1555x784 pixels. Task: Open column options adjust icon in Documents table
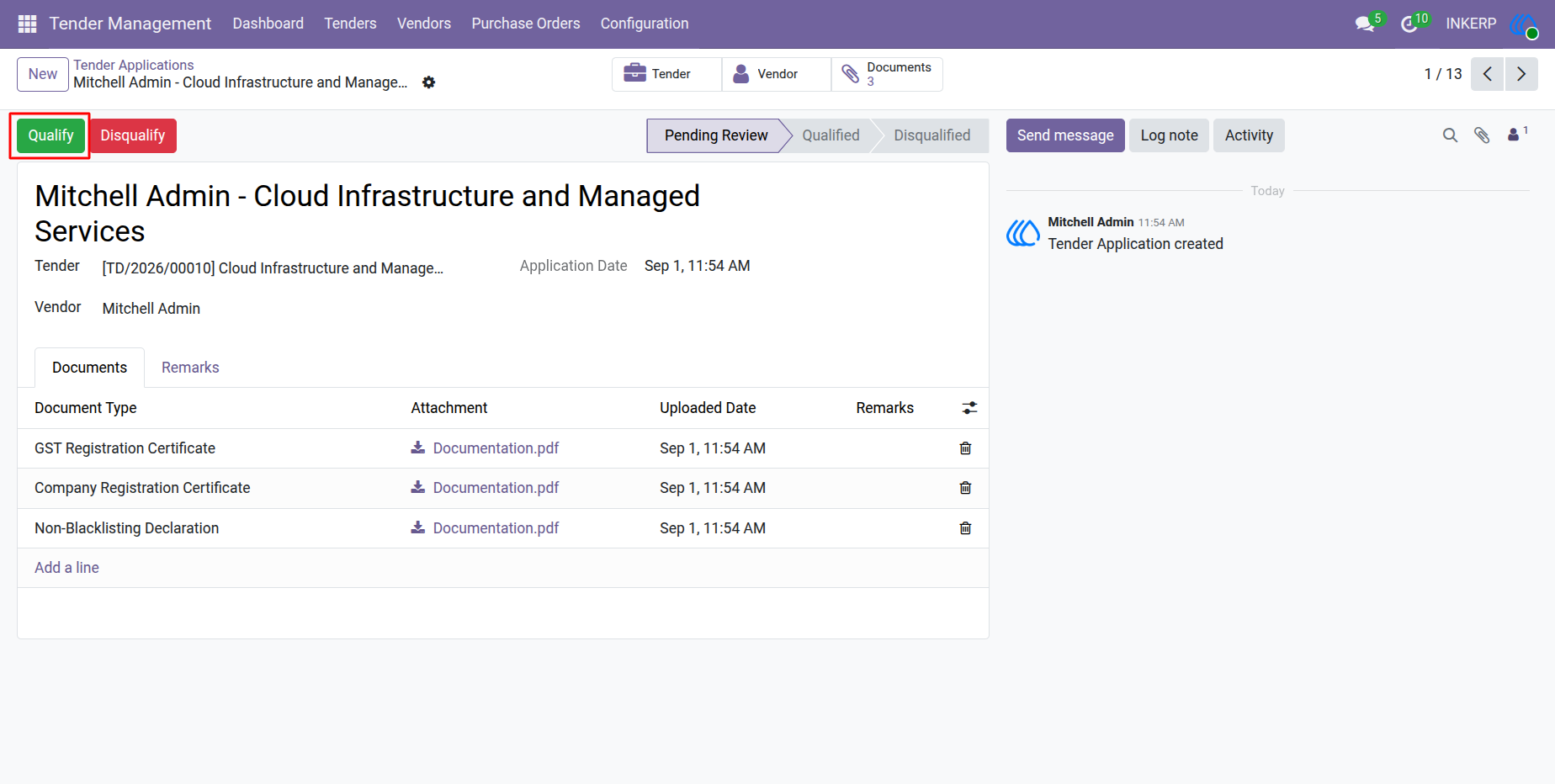click(969, 408)
